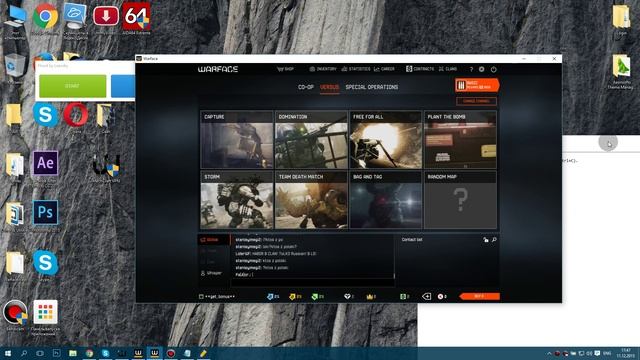640x360 pixels.
Task: Show hidden system tray icons chevron
Action: point(549,353)
